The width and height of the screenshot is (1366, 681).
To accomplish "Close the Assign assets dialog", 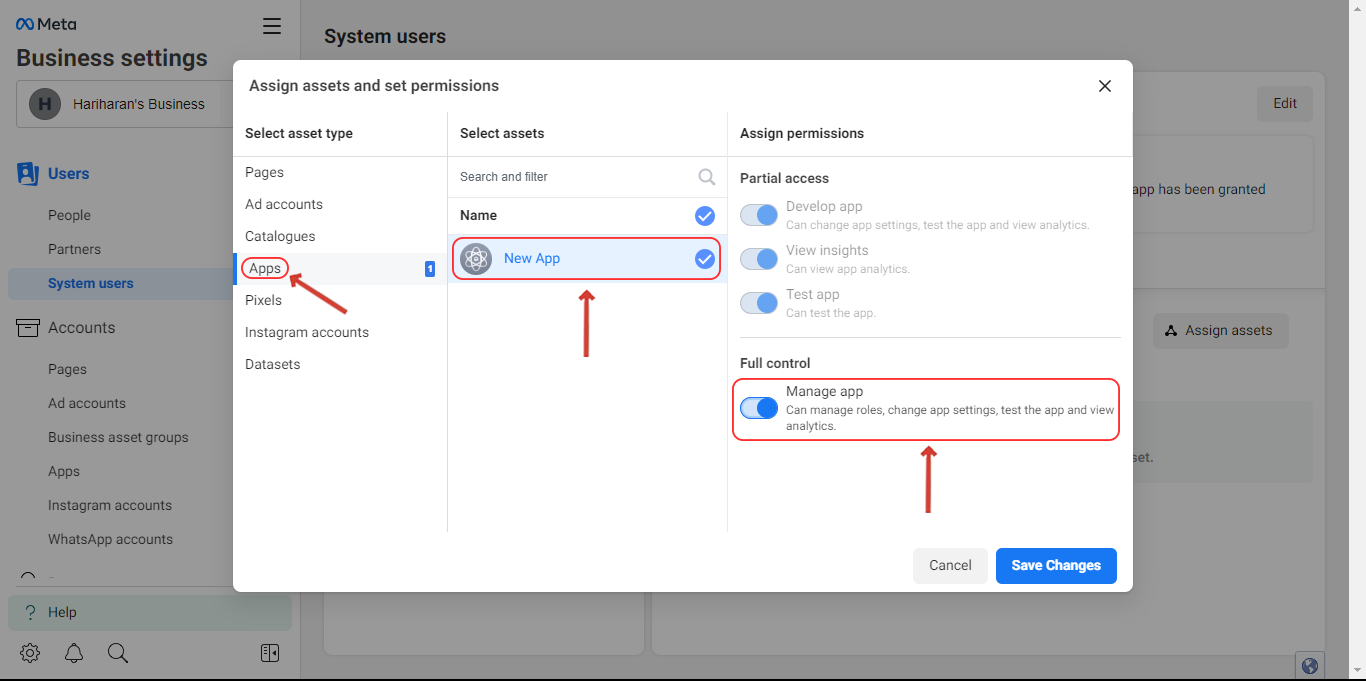I will [1105, 86].
